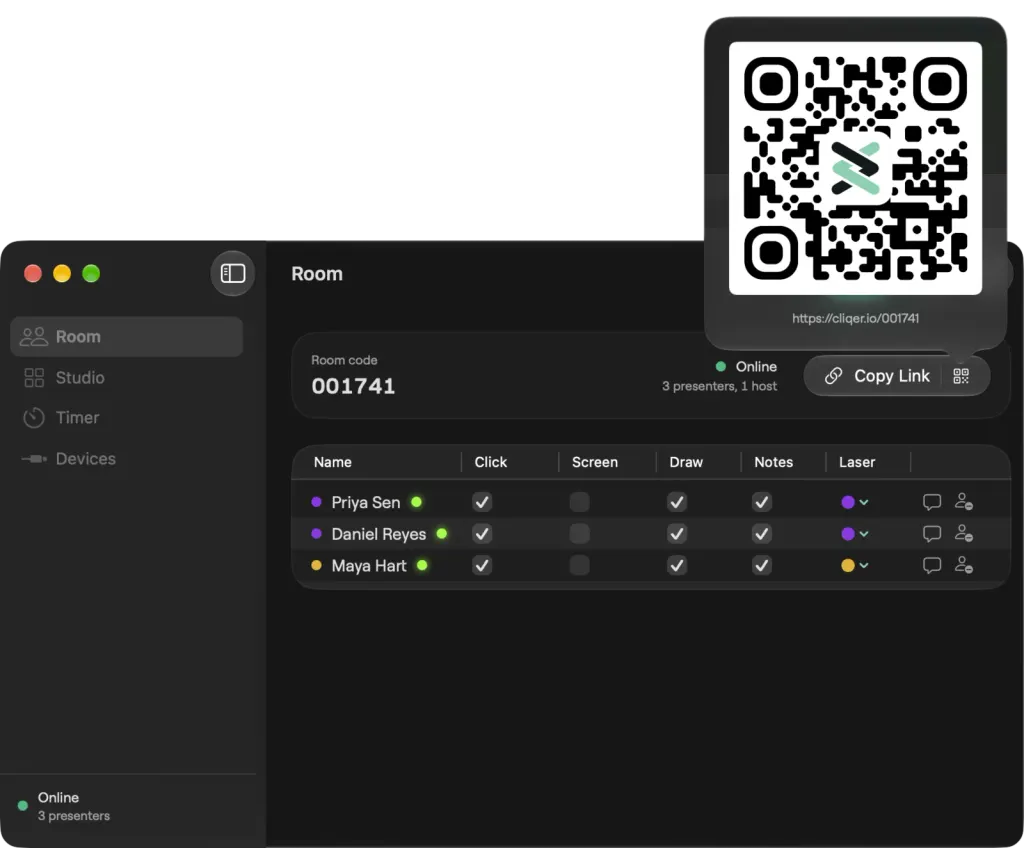1024x848 pixels.
Task: Click the Name column header
Action: tap(332, 462)
